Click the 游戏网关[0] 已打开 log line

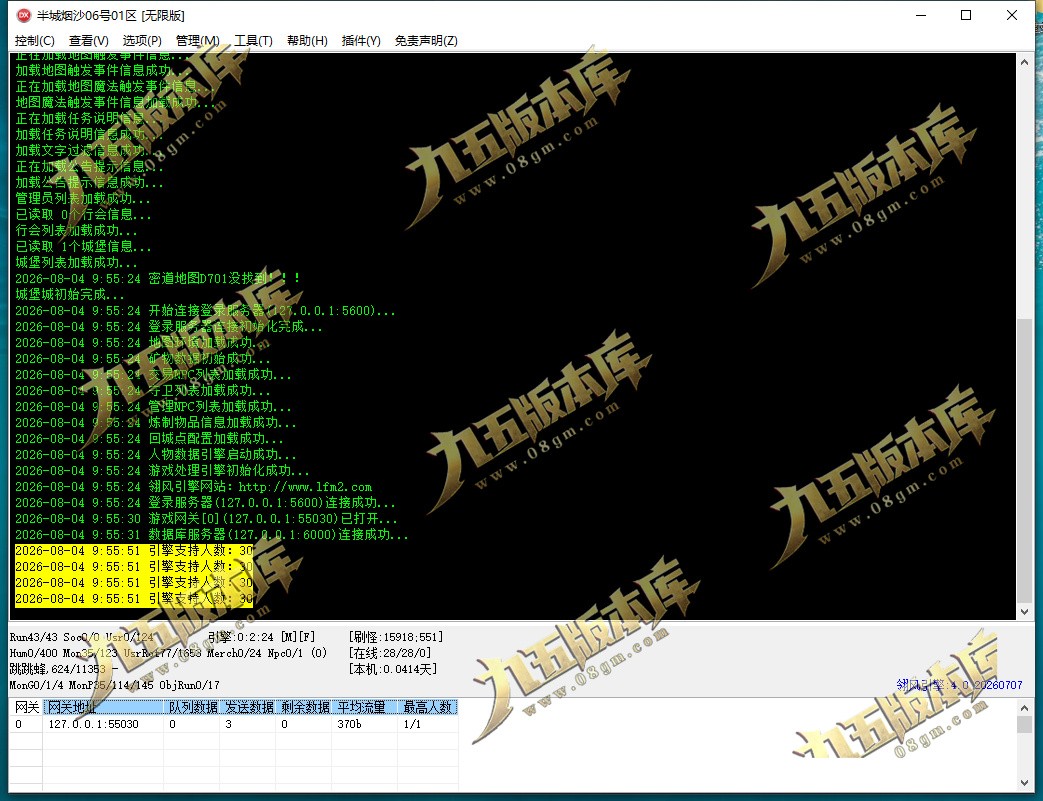click(x=206, y=519)
